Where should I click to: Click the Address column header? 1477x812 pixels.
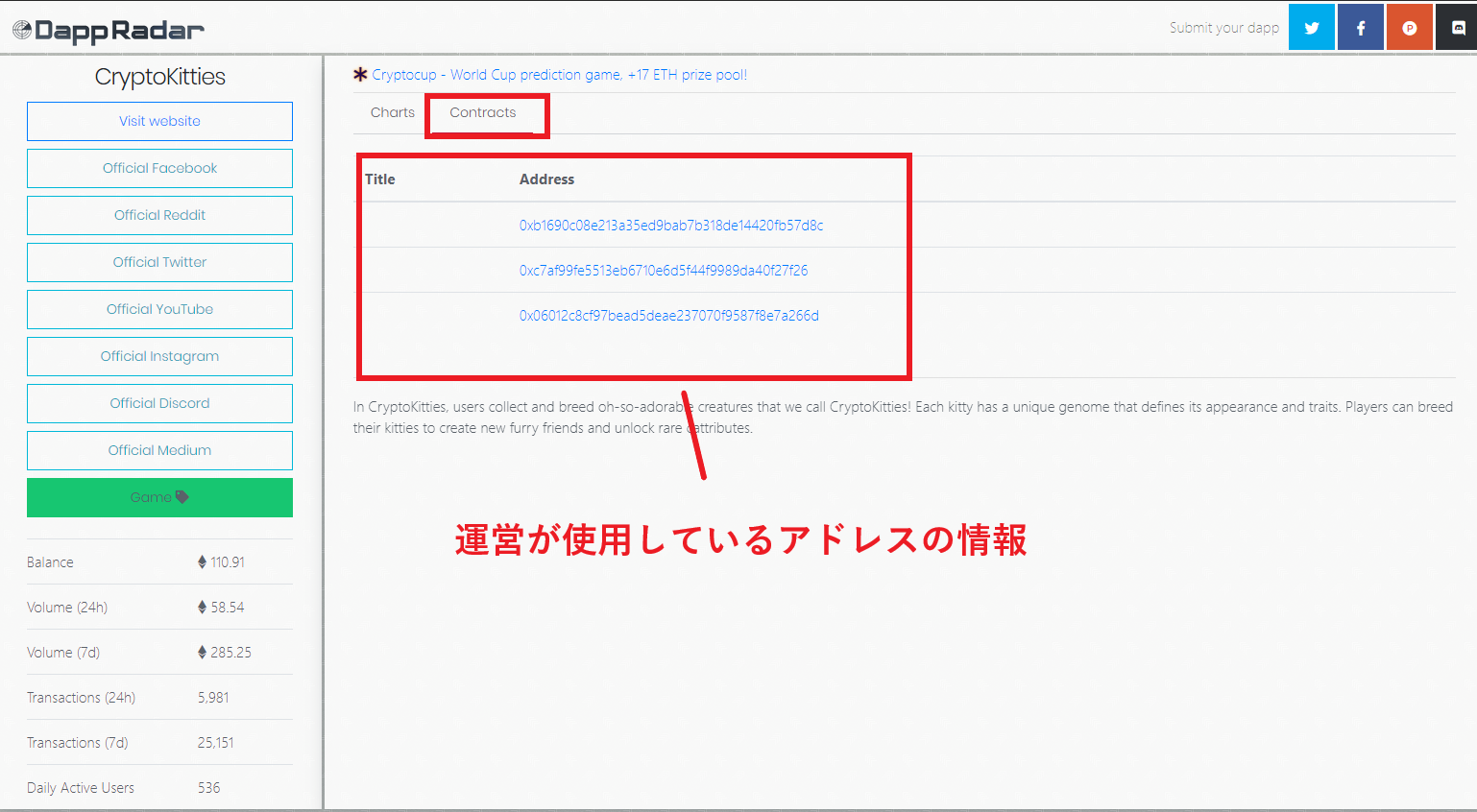pos(546,179)
